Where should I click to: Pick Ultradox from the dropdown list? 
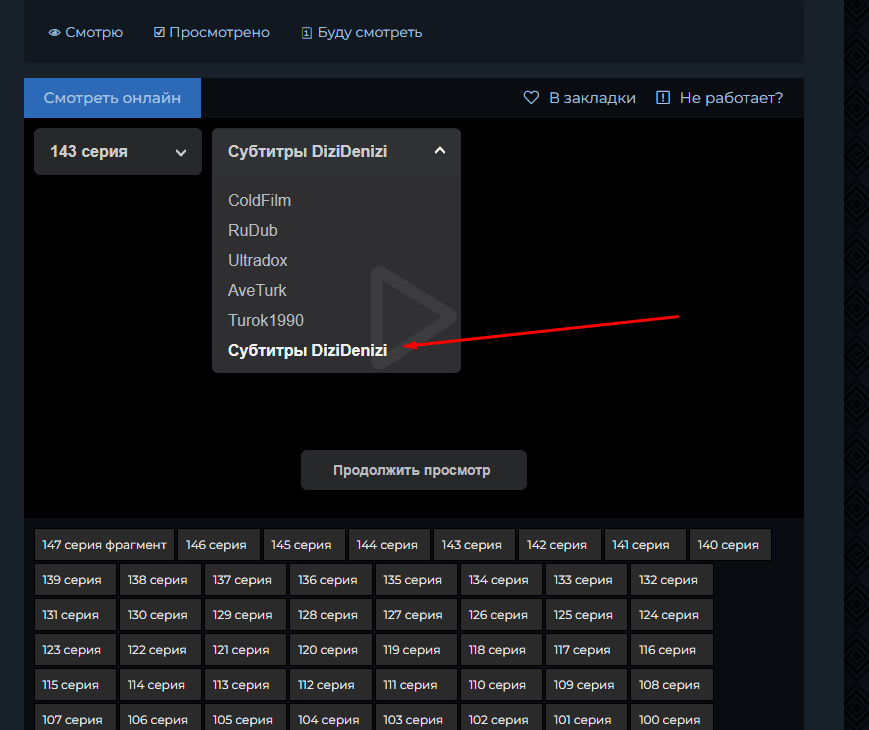tap(258, 260)
